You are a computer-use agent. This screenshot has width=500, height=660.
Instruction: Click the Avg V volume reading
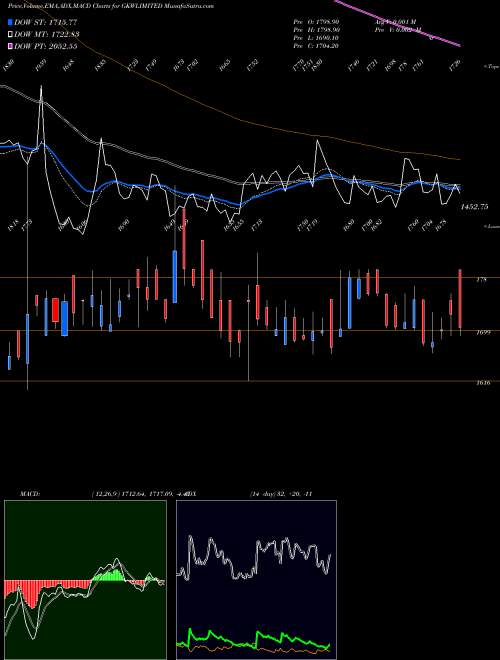coord(394,22)
